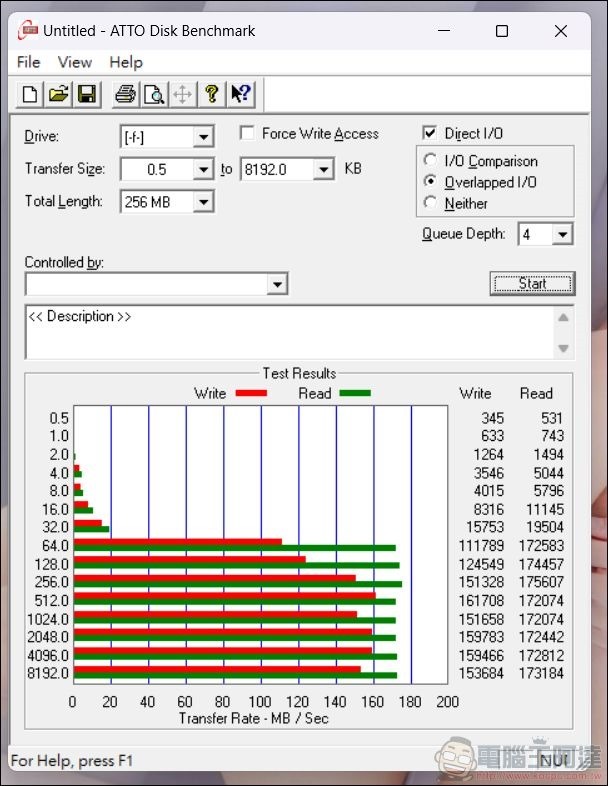Click the write value 161708
Screen dimensions: 608x786
(481, 600)
